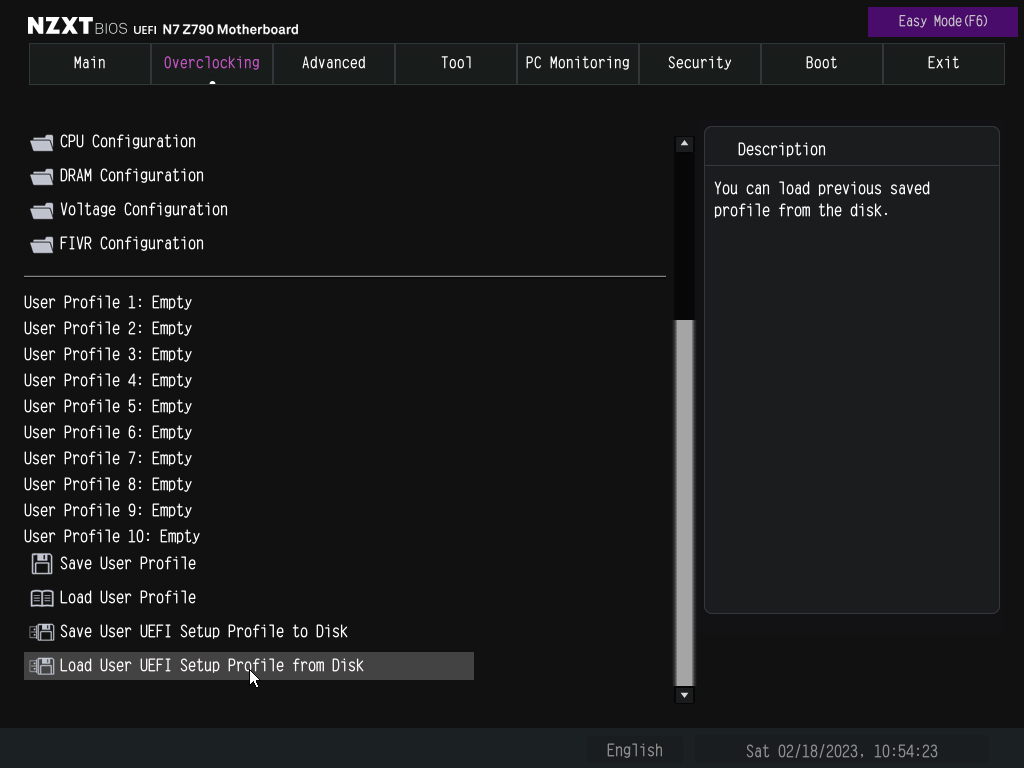Click Load UEFI Setup Profile from Disk icon
Image resolution: width=1024 pixels, height=768 pixels.
(42, 666)
